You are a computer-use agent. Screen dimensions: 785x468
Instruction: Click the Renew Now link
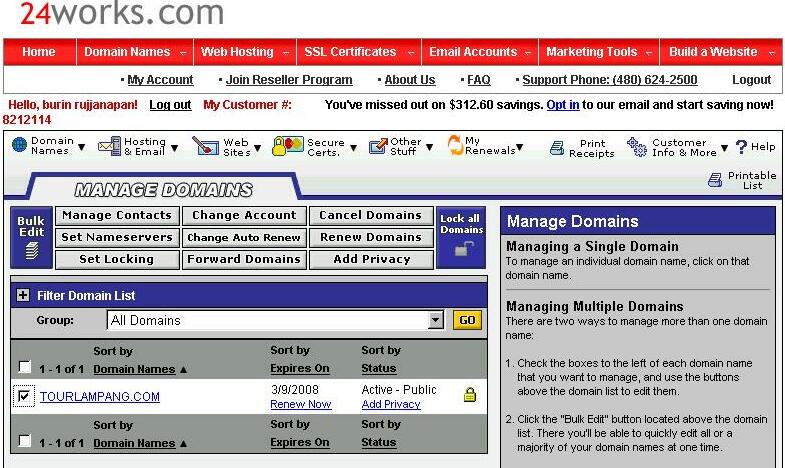(301, 404)
